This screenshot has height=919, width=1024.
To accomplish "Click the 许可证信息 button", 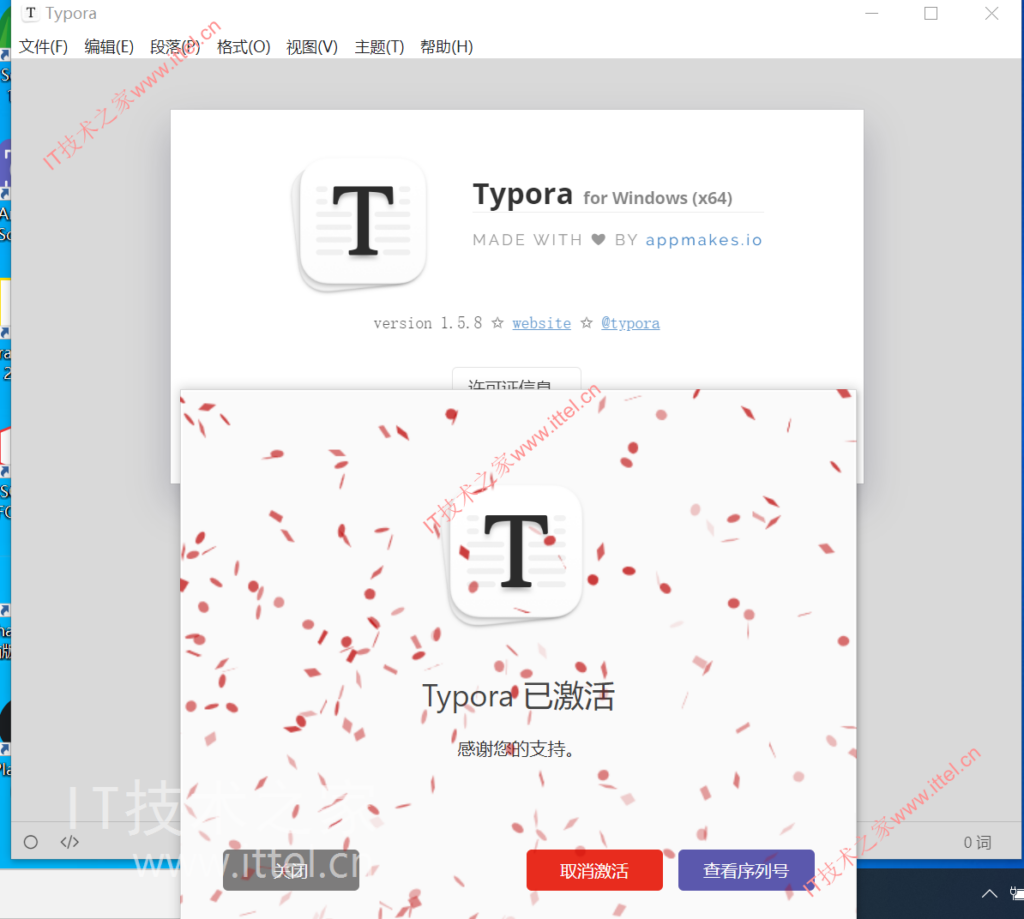I will coord(516,385).
